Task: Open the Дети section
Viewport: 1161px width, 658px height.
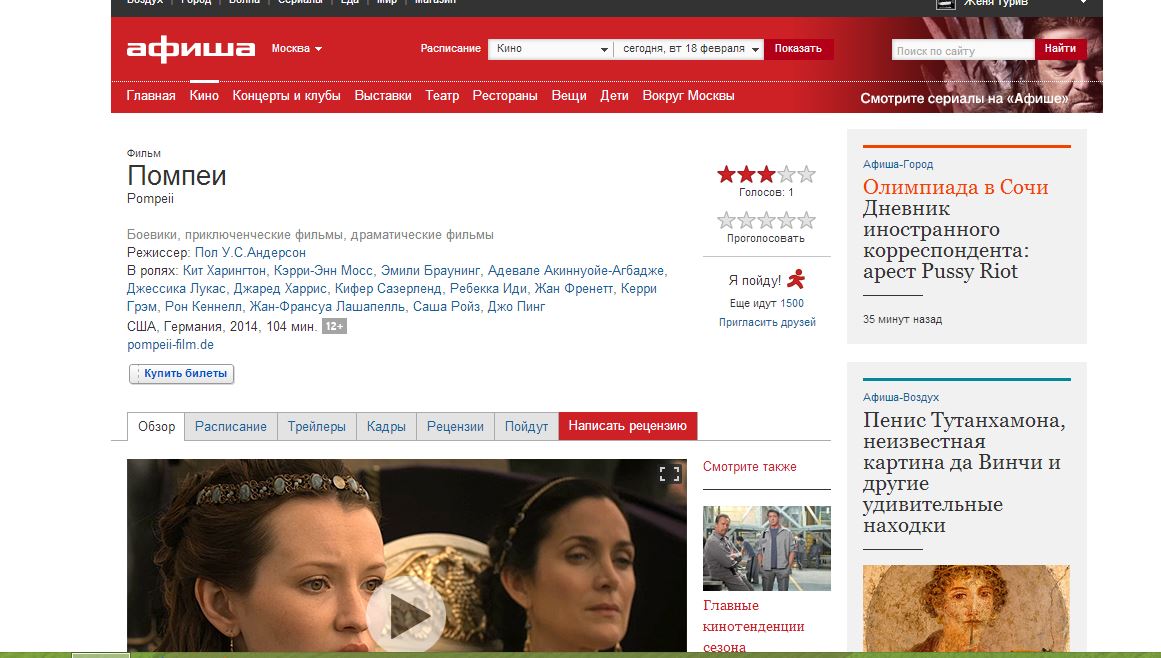Action: click(614, 95)
